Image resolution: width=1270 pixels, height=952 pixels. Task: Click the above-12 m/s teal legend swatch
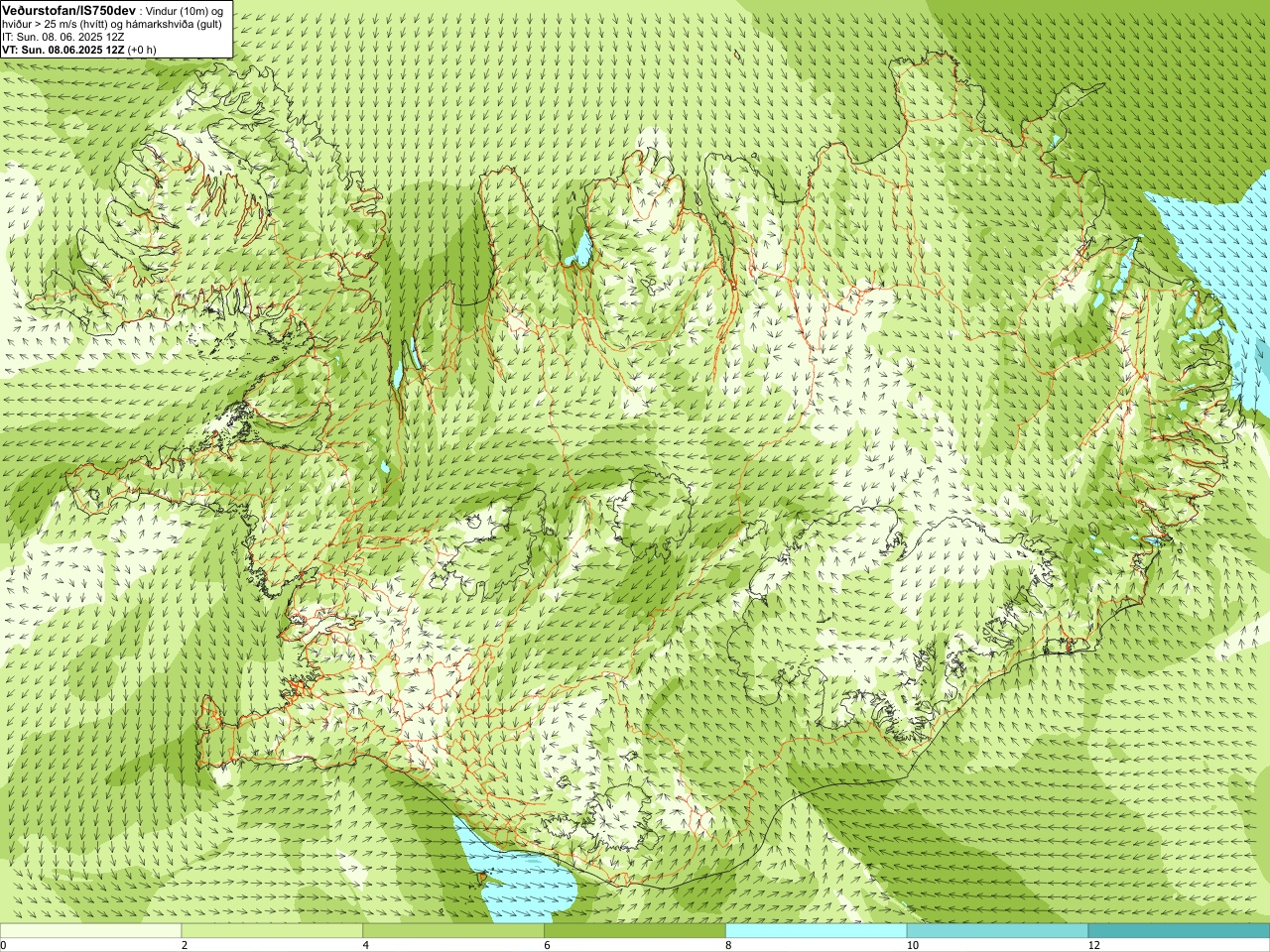pyautogui.click(x=1179, y=931)
